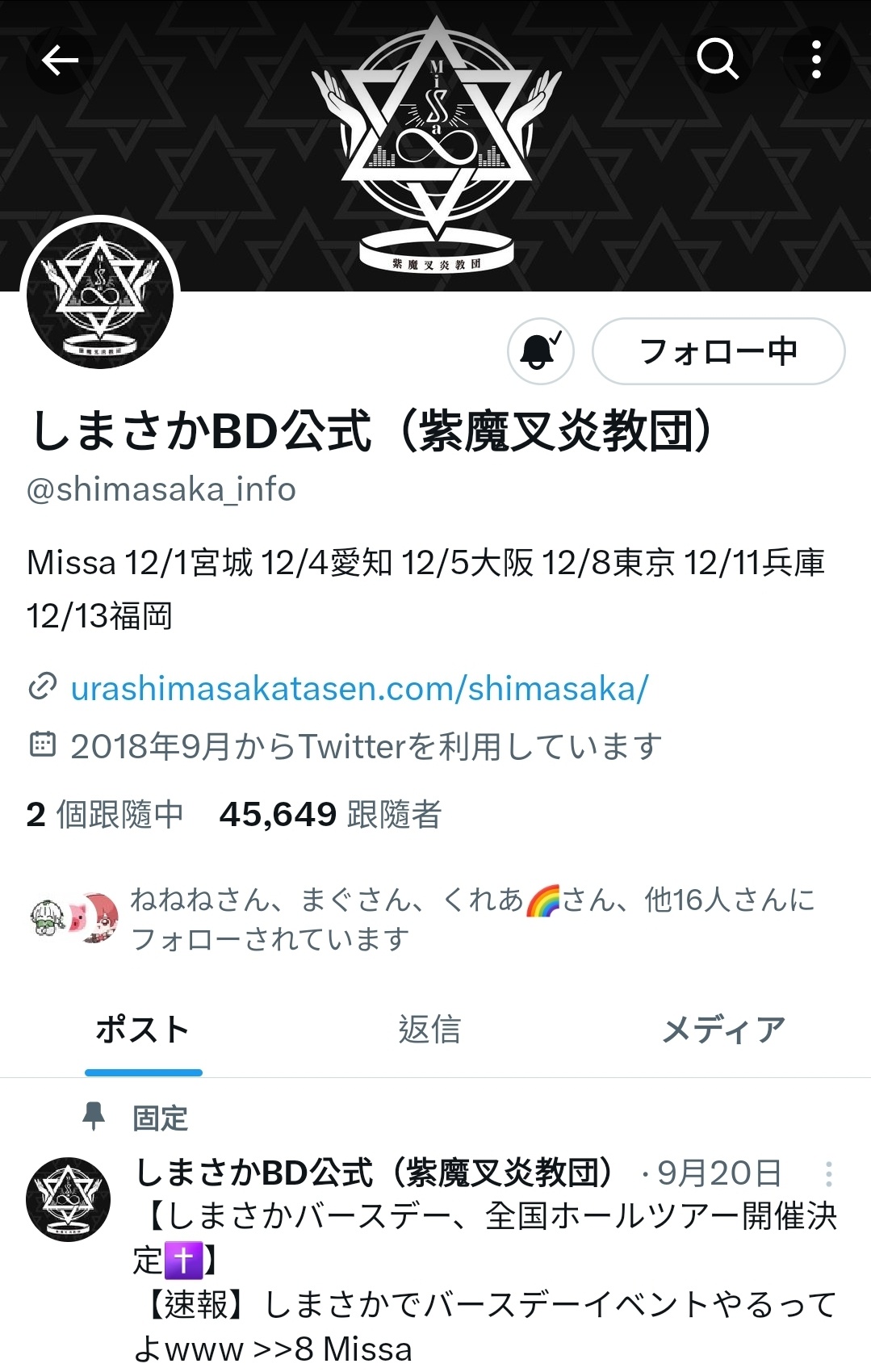Viewport: 871px width, 1372px height.
Task: Open the three-dot overflow menu in header
Action: pyautogui.click(x=817, y=60)
